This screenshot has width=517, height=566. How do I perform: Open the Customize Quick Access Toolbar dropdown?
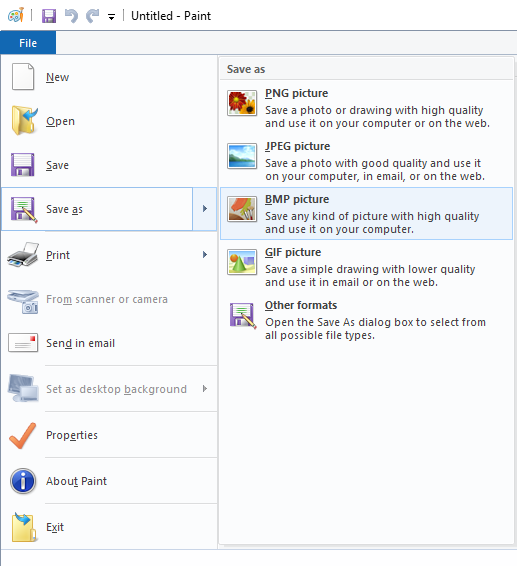[112, 17]
